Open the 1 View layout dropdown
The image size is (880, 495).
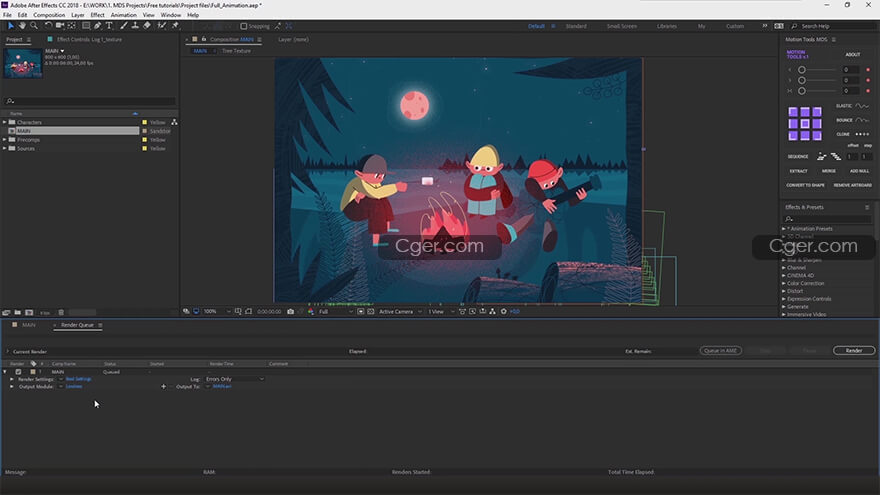tap(441, 311)
